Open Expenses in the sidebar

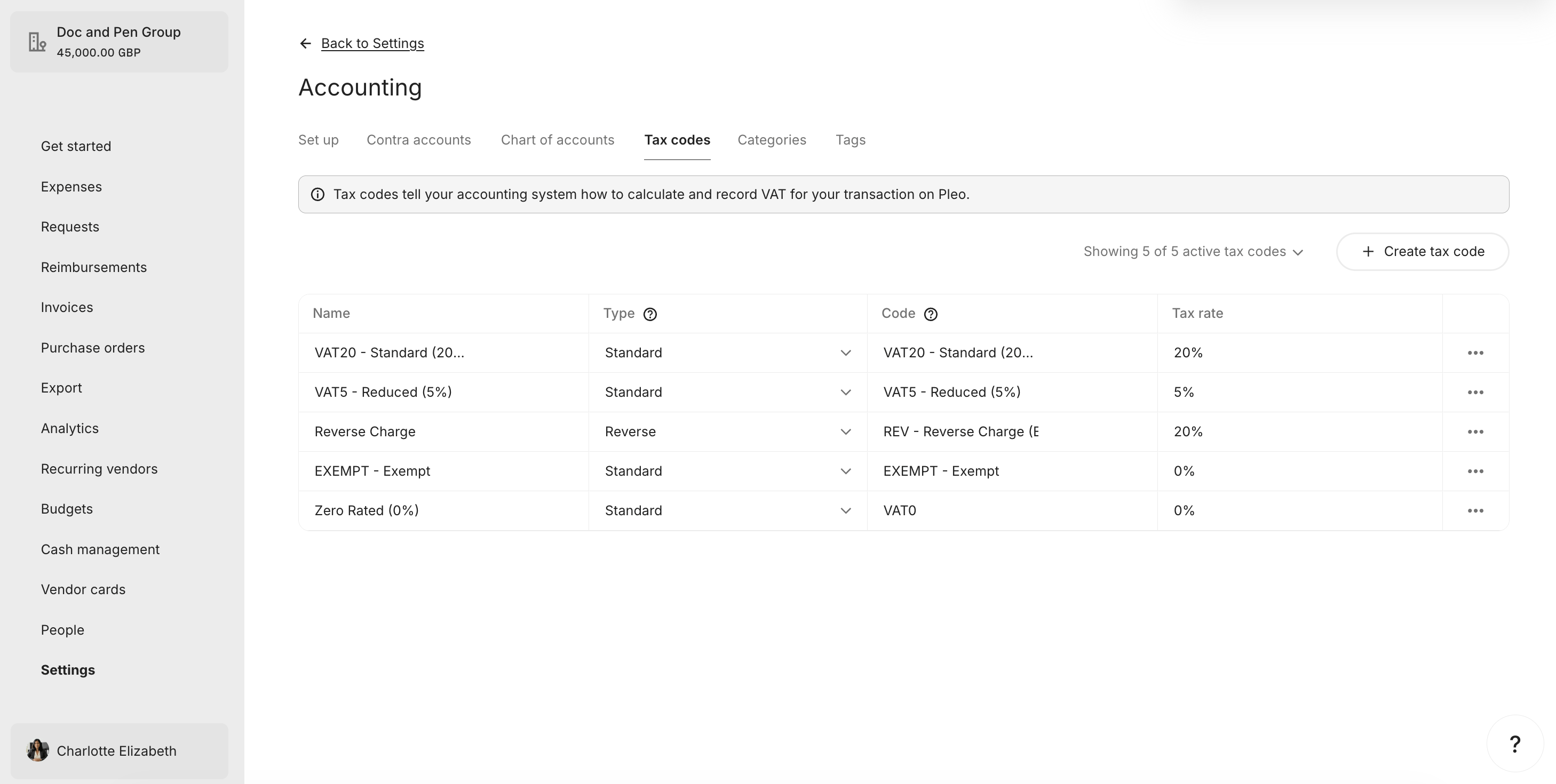coord(72,187)
